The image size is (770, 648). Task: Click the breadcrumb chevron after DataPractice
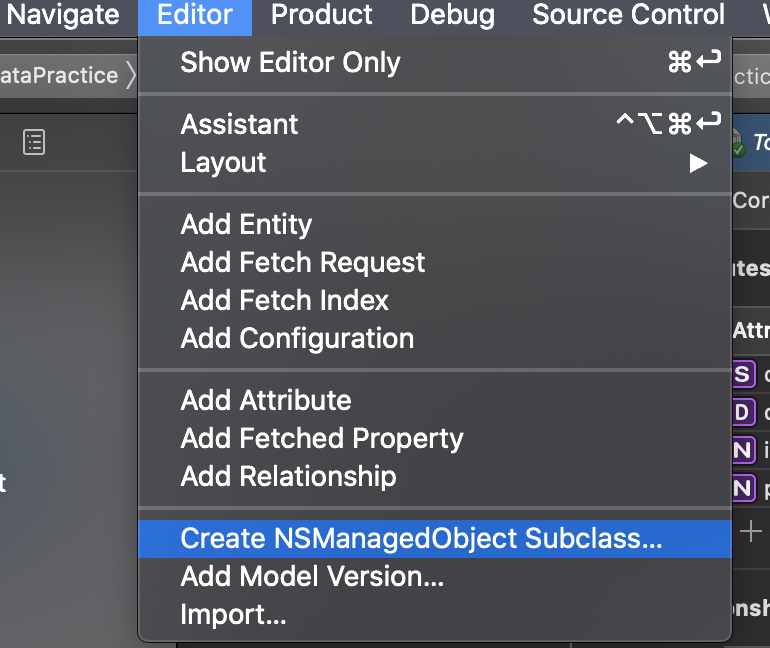click(131, 75)
